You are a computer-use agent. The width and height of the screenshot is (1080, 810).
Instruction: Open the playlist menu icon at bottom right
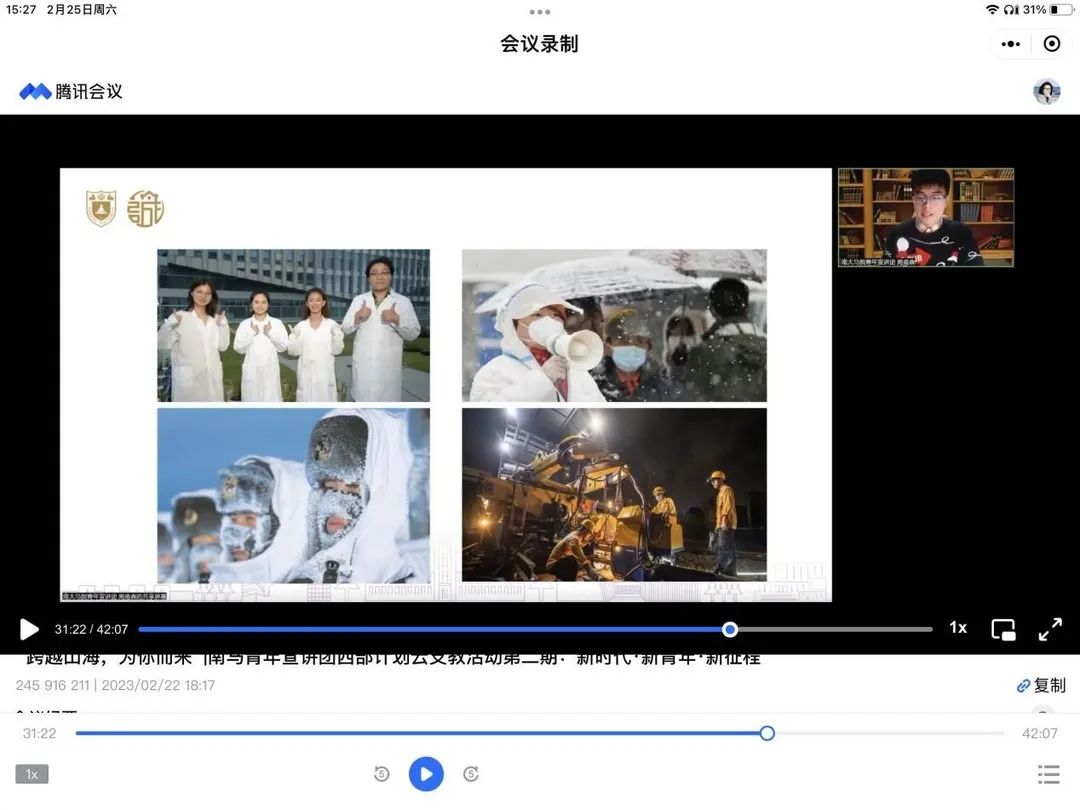1048,774
